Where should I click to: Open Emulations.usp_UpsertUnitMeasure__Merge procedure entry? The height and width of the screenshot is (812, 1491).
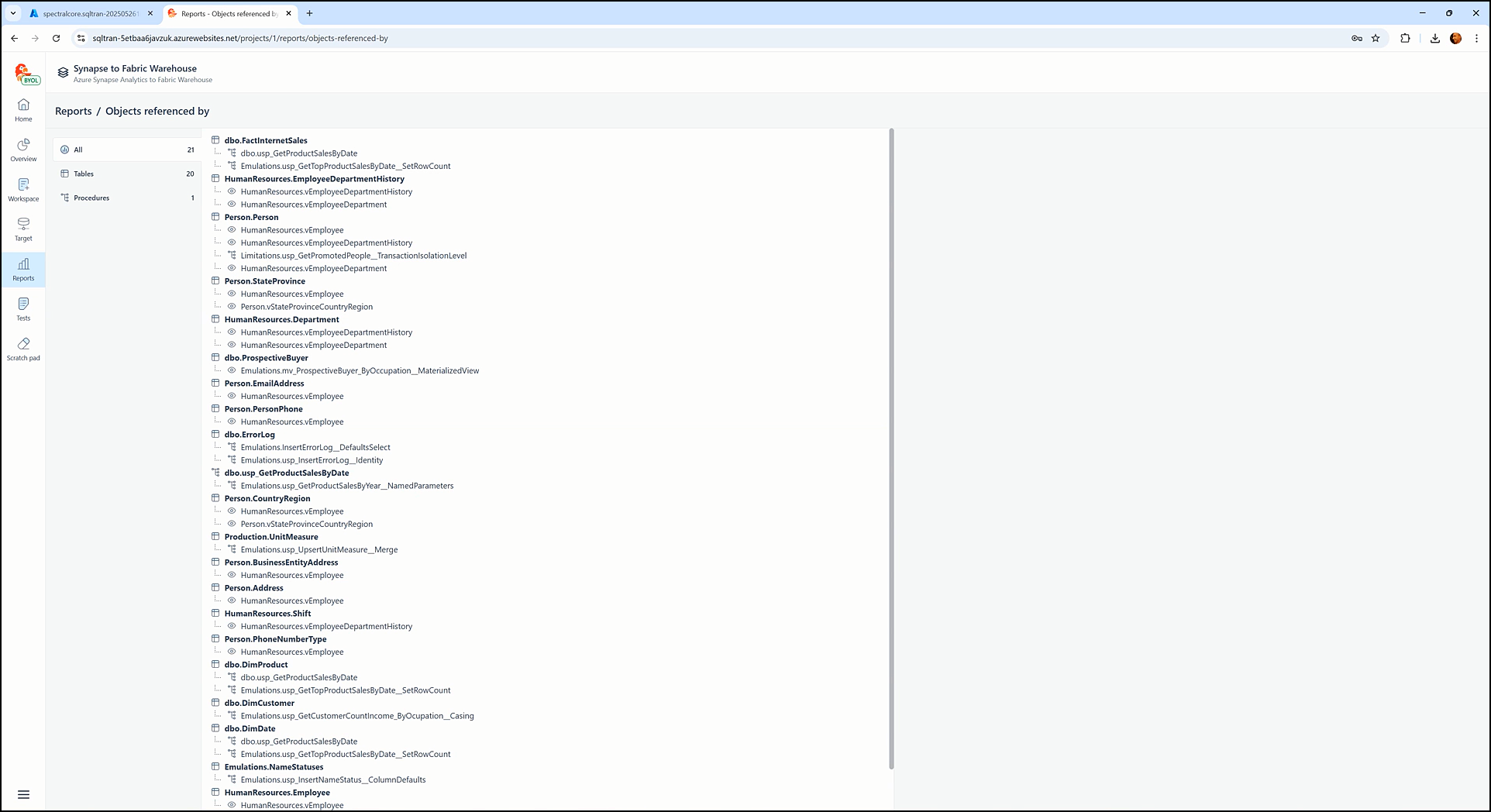(x=319, y=549)
